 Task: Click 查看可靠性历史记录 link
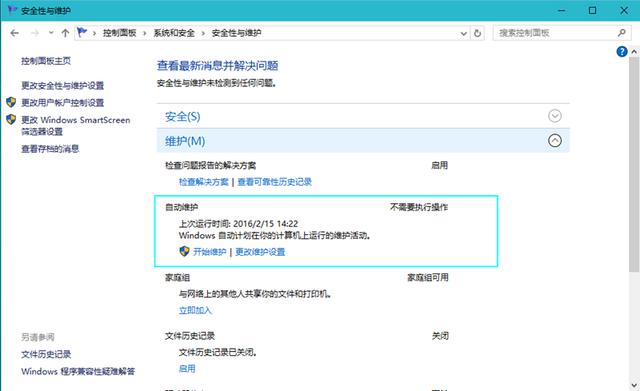(x=275, y=182)
